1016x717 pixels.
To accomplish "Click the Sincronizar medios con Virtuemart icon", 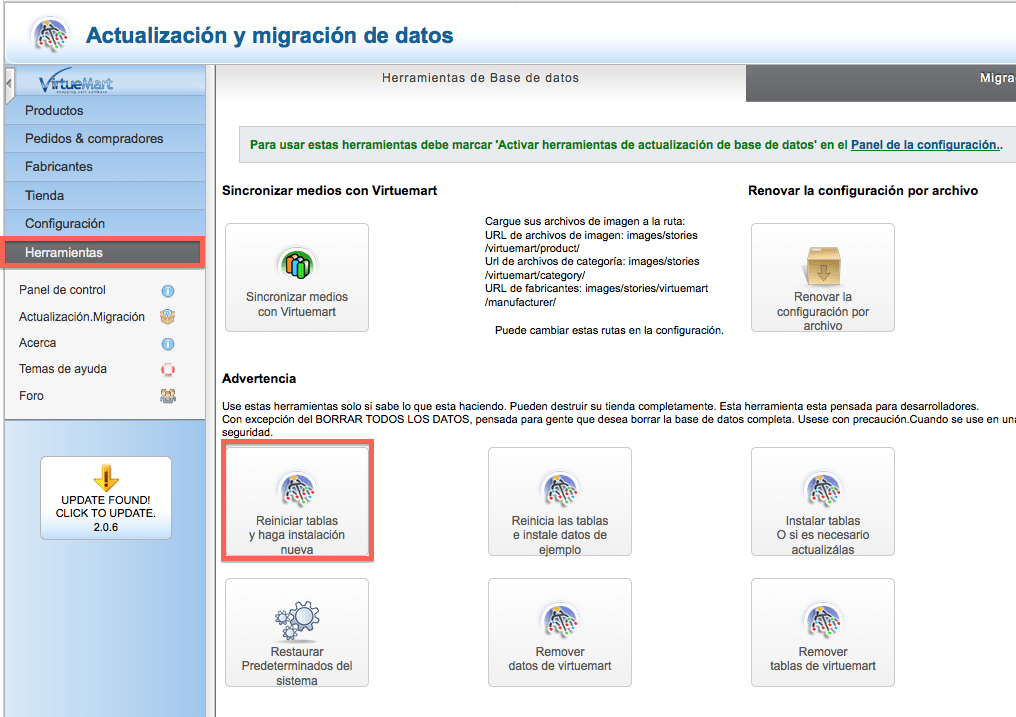I will coord(297,264).
